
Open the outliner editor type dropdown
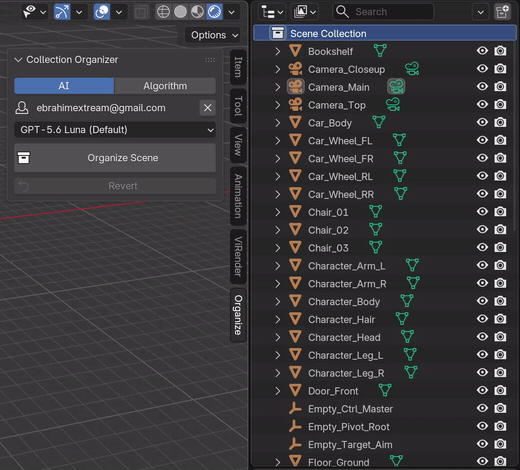click(272, 12)
